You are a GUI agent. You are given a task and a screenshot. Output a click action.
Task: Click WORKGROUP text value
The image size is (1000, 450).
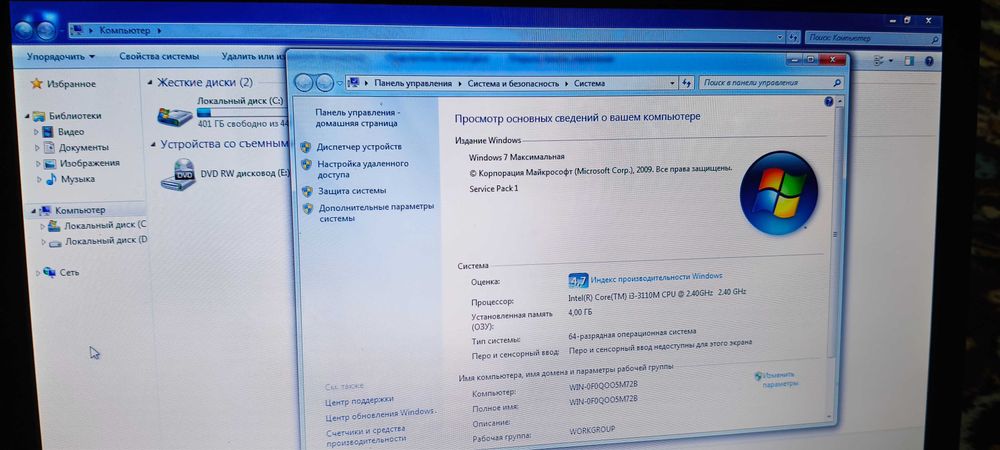(x=592, y=430)
